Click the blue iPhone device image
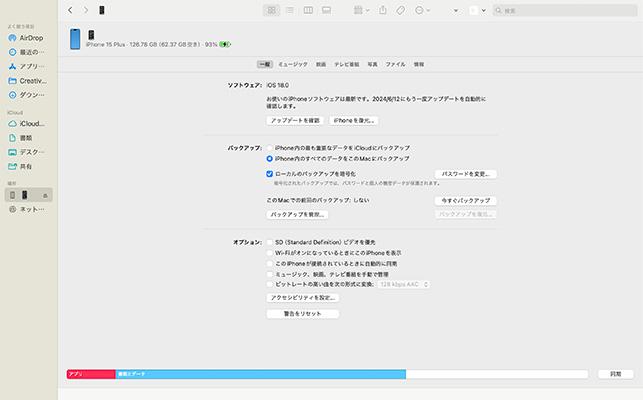 click(x=75, y=39)
